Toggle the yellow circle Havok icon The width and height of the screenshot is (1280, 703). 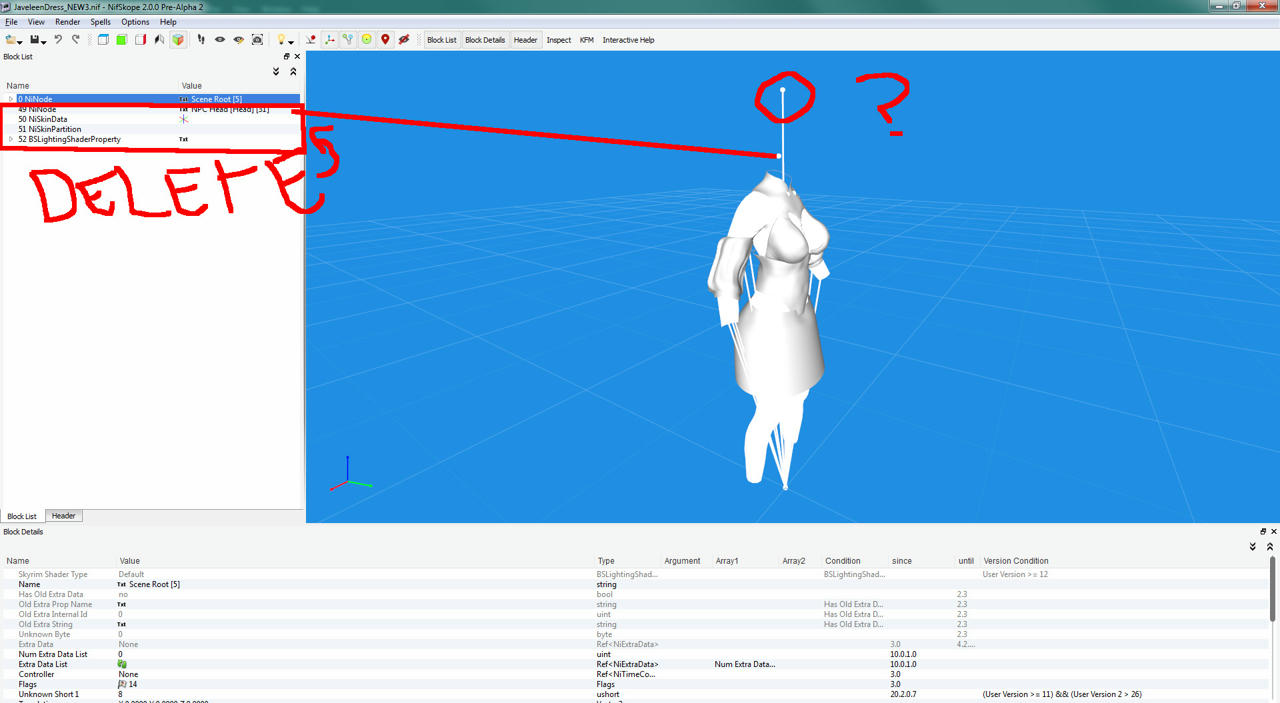[x=367, y=40]
